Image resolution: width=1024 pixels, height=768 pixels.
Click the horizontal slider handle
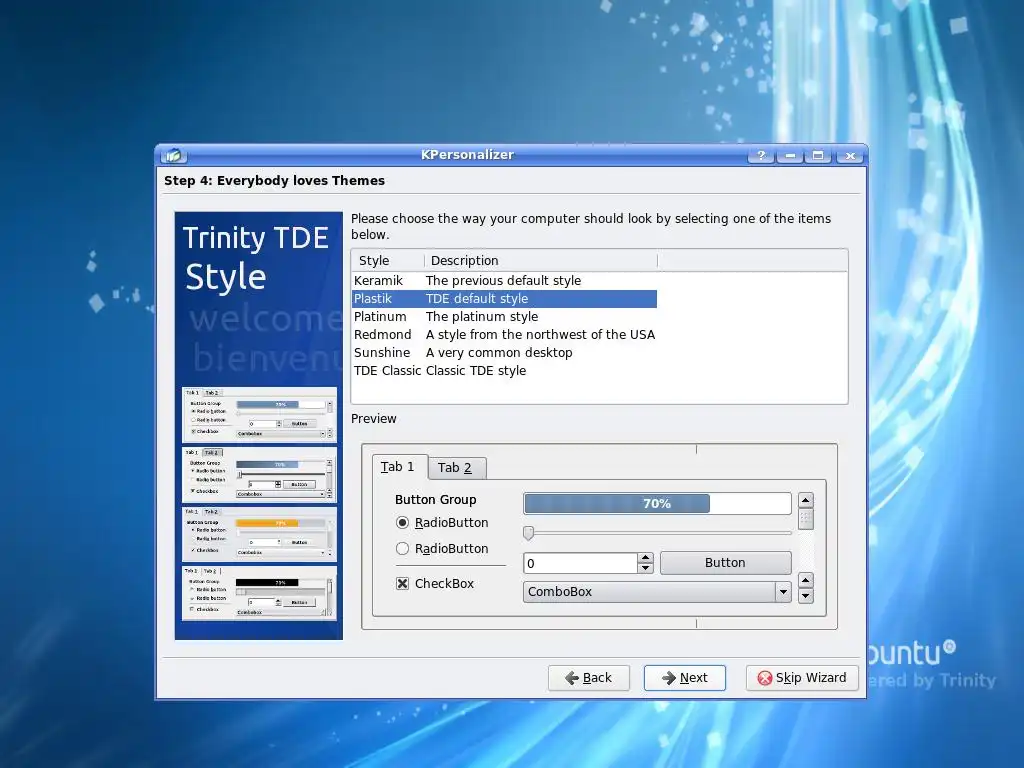coord(528,533)
